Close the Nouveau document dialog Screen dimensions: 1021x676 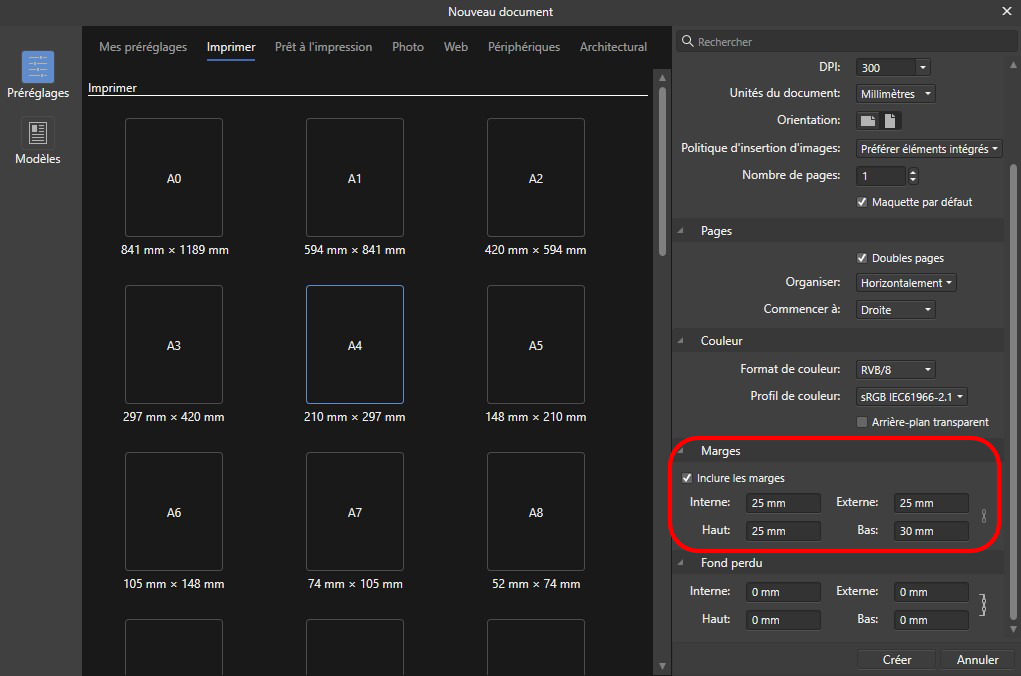click(1006, 11)
